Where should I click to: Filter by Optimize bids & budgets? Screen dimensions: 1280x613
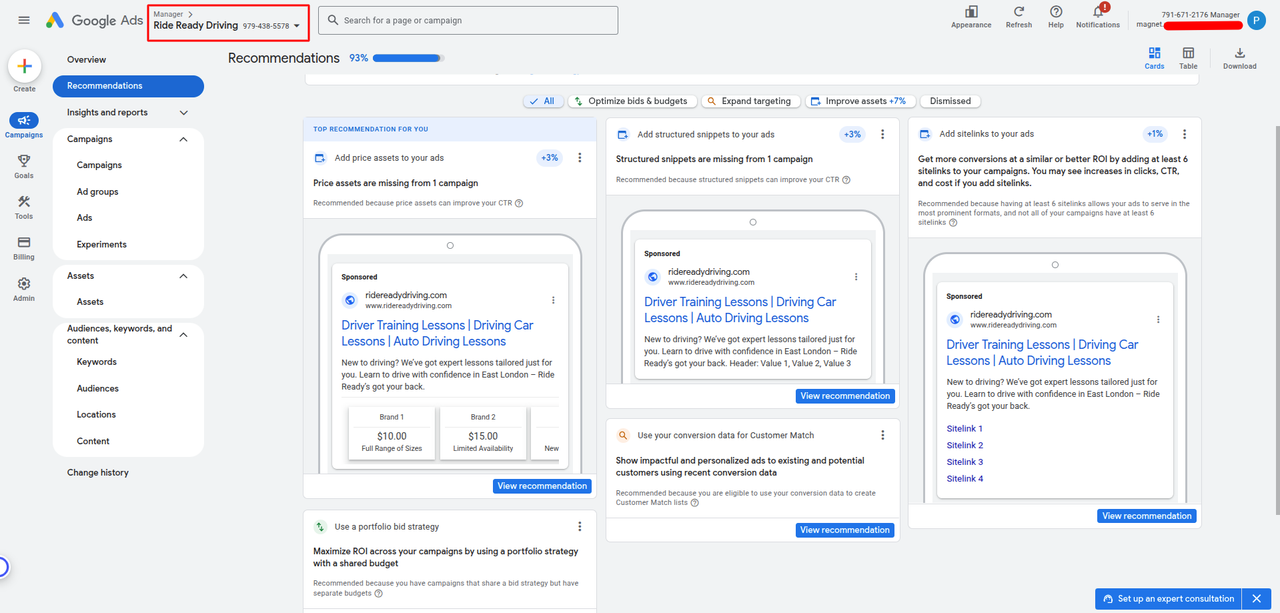(x=631, y=101)
